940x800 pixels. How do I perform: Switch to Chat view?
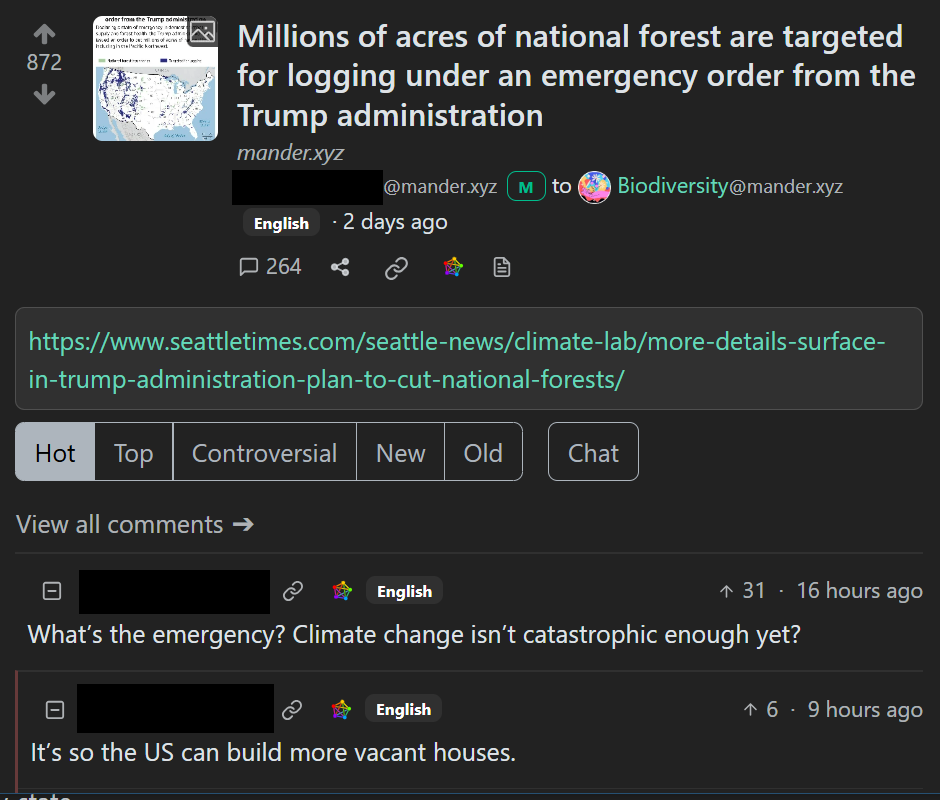click(593, 453)
